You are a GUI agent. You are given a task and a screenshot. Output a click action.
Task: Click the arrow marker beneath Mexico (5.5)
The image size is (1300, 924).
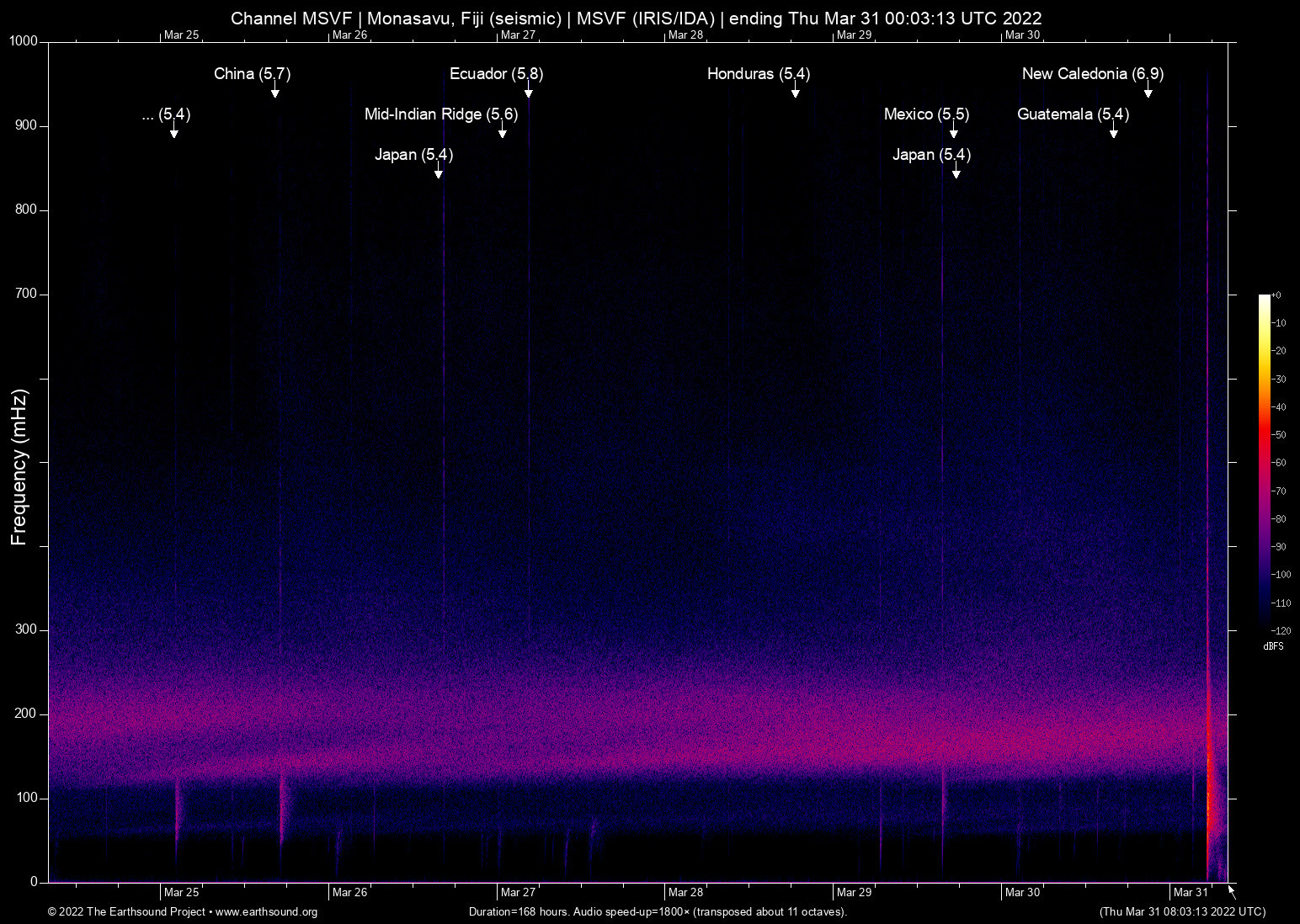coord(953,130)
